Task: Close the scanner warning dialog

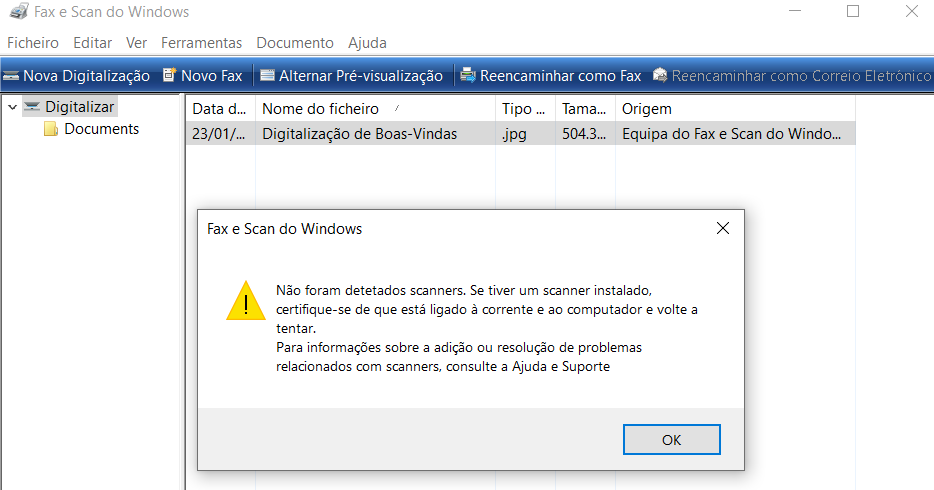Action: [x=723, y=228]
